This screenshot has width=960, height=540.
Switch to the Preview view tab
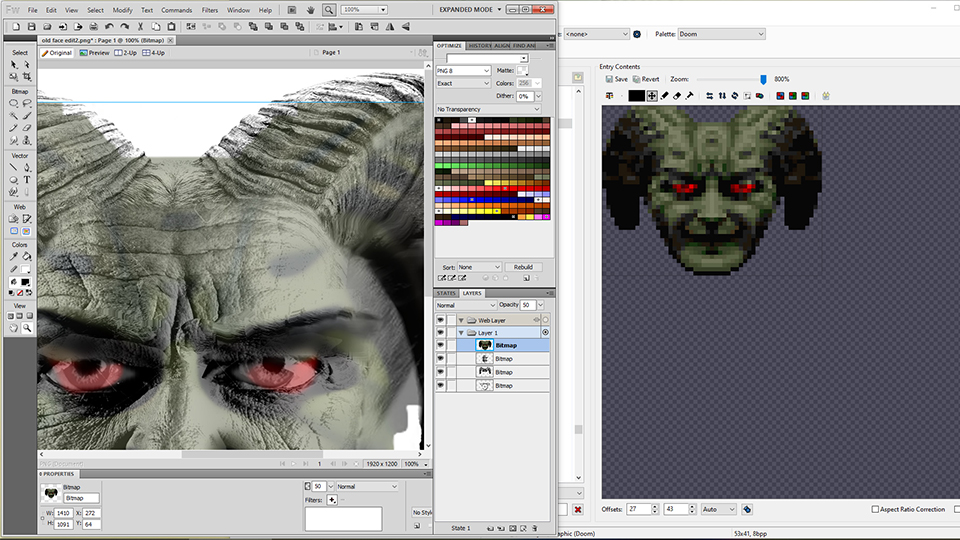coord(95,52)
